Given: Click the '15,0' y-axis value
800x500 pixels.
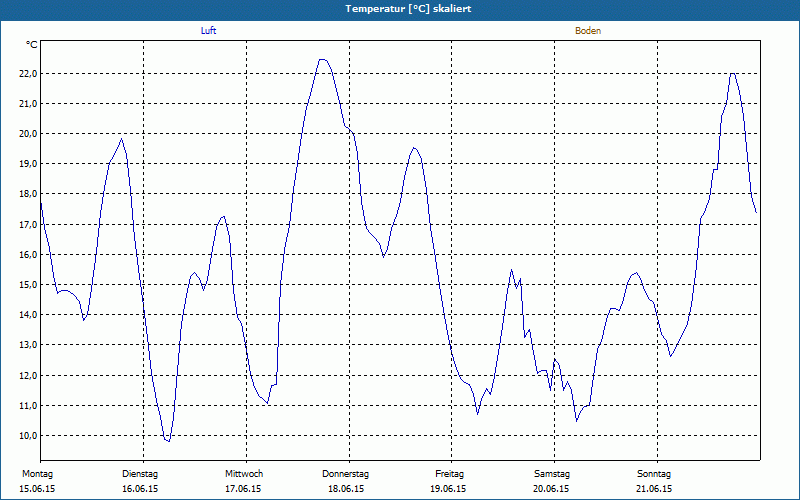Looking at the screenshot, I should [28, 285].
